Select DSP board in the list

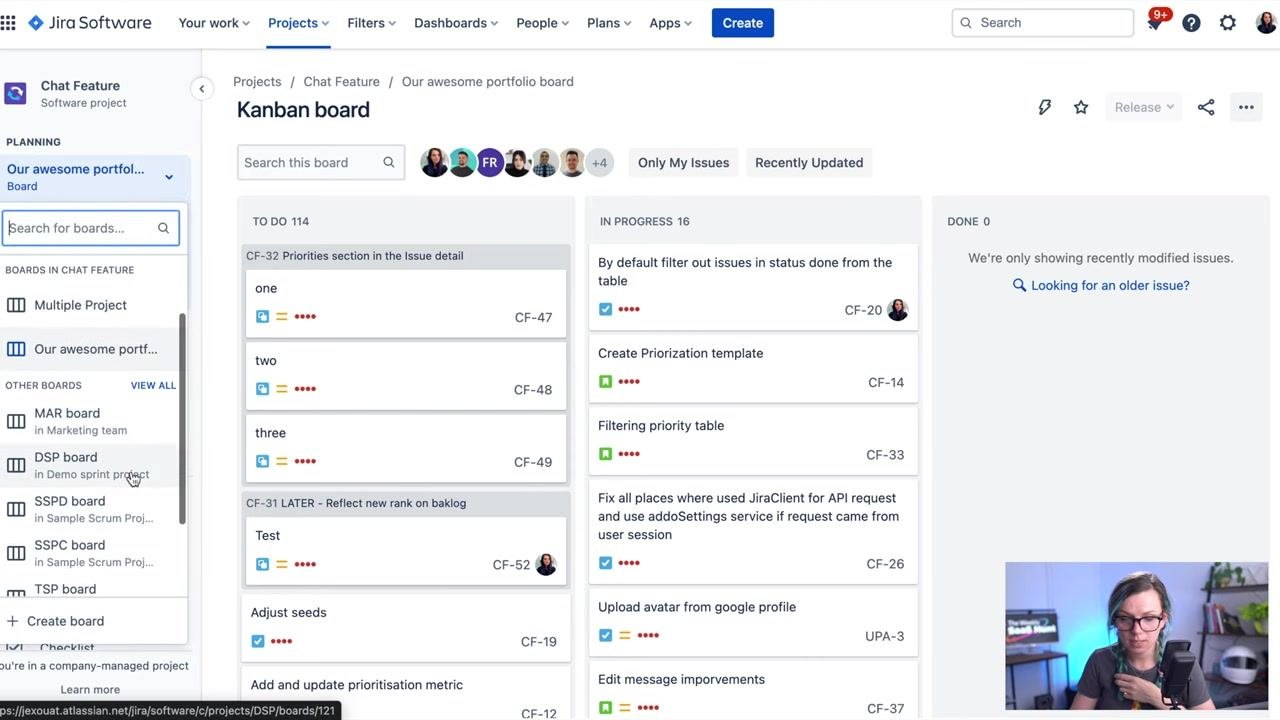coord(92,465)
